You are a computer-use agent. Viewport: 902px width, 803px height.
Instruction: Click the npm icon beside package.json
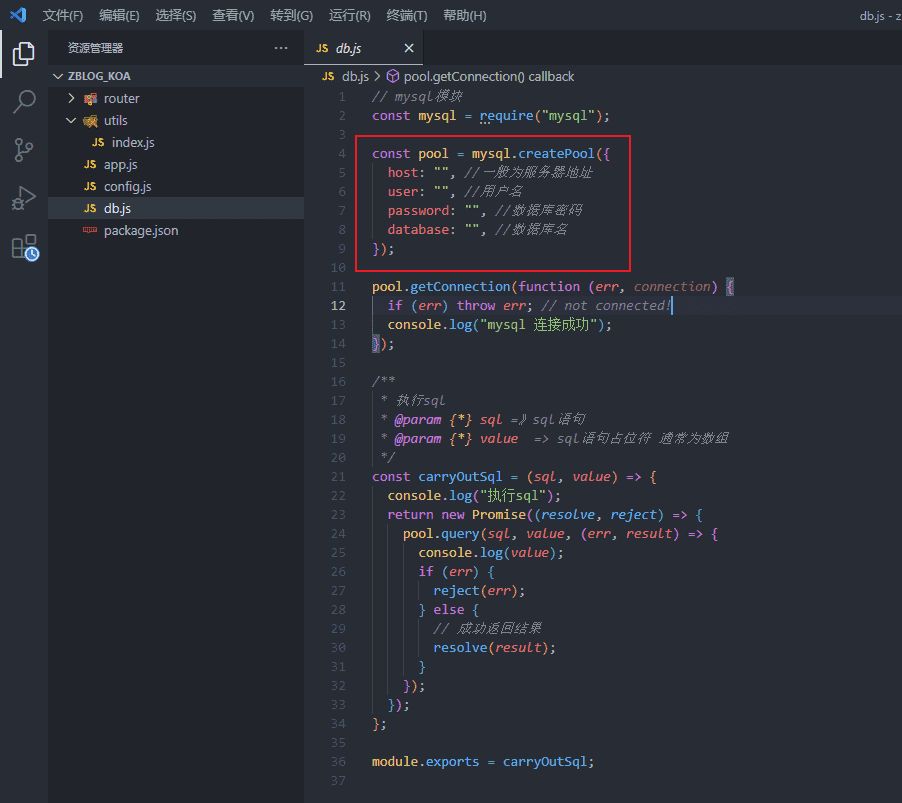[x=90, y=230]
